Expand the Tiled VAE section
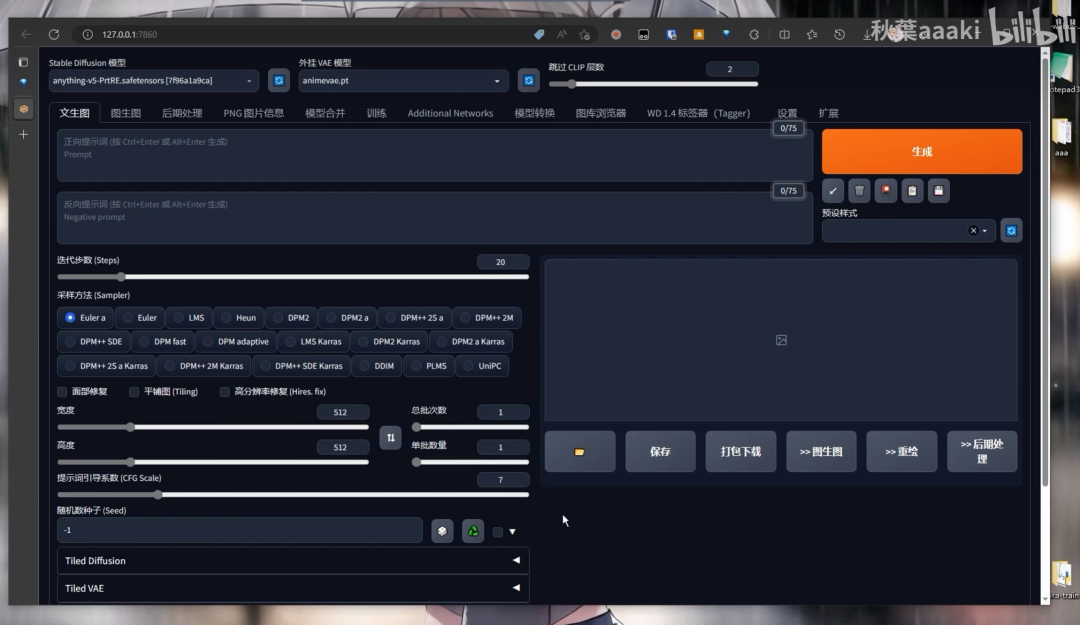 (293, 588)
